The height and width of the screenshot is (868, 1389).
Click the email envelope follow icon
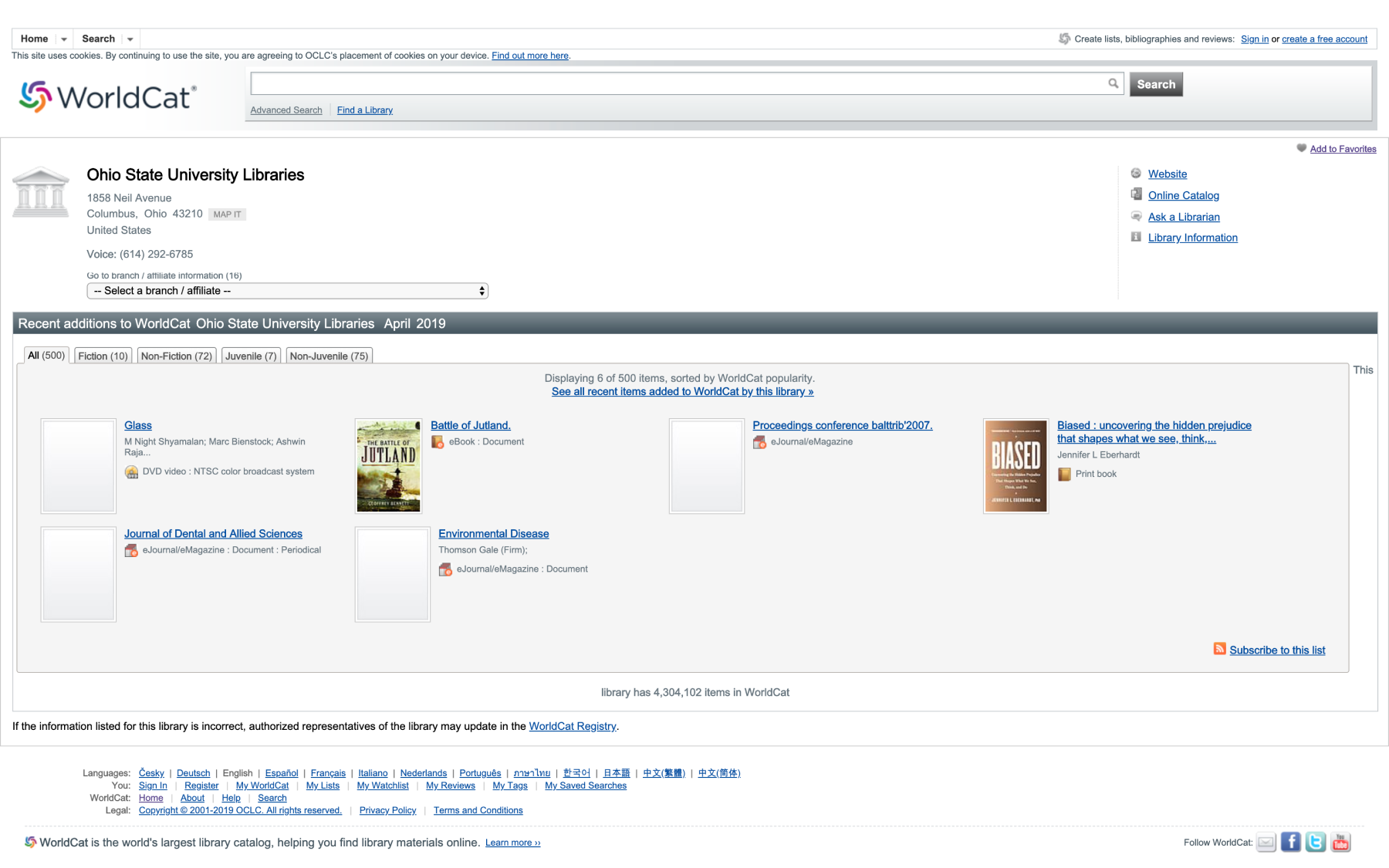pyautogui.click(x=1266, y=843)
